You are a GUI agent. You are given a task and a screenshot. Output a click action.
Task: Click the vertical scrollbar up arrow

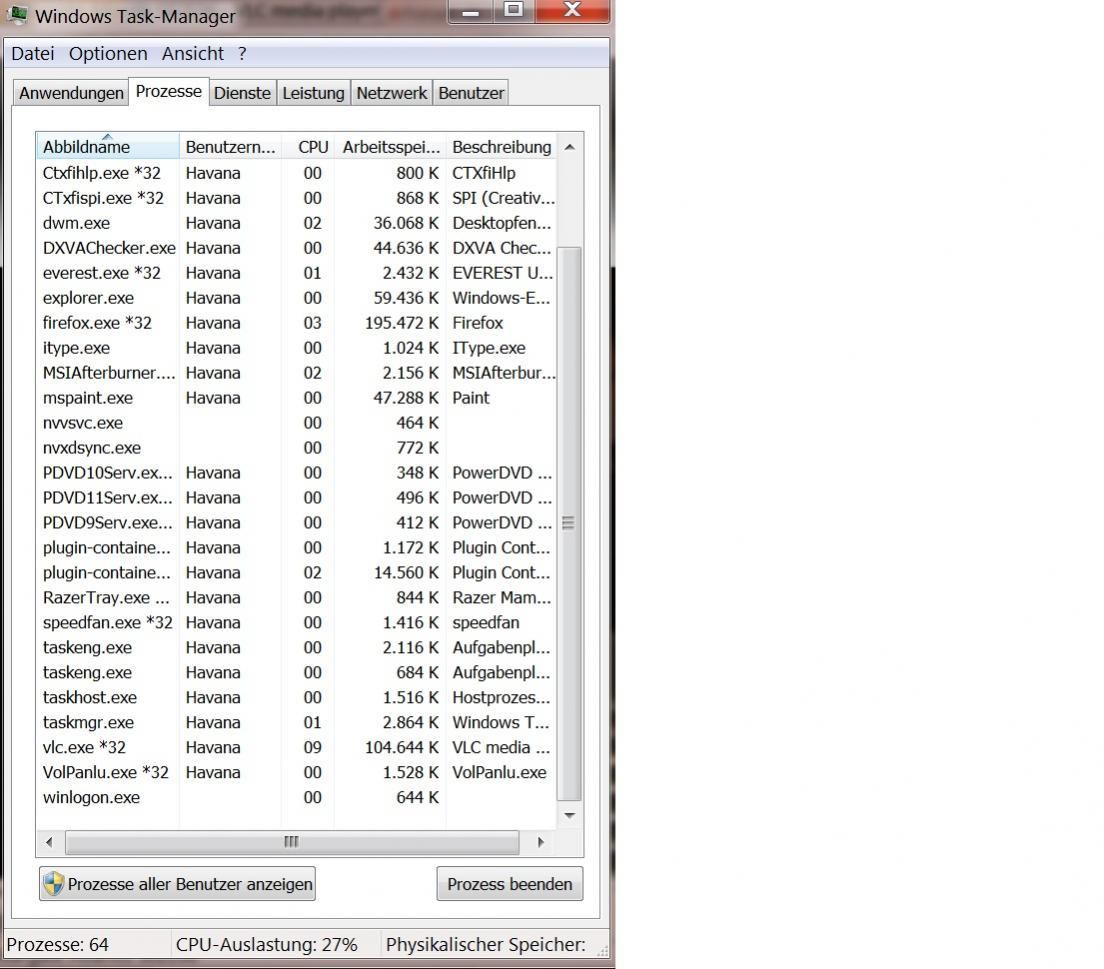coord(570,147)
